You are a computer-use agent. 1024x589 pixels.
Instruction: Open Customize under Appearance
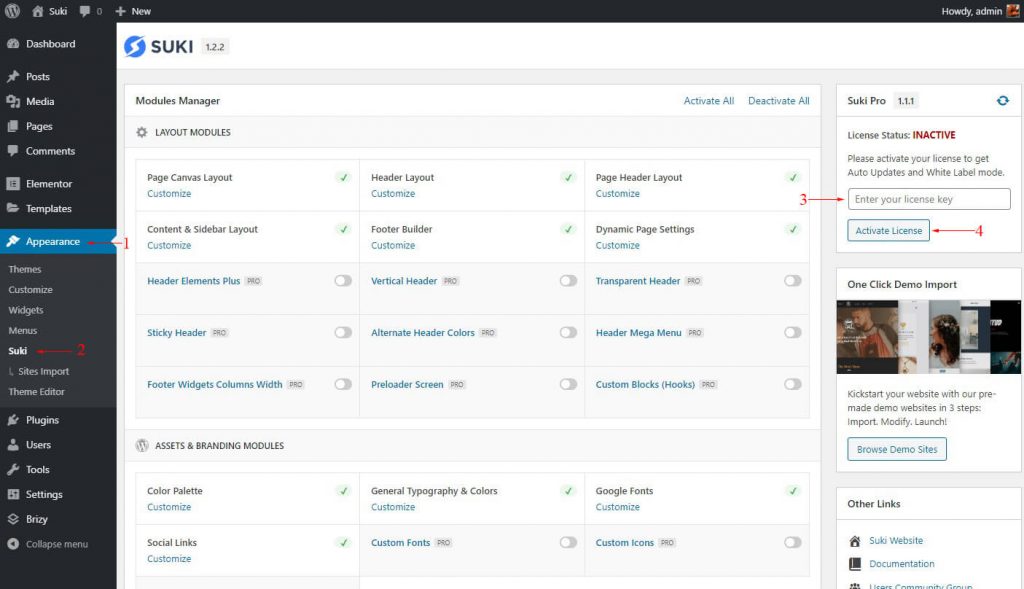point(30,289)
